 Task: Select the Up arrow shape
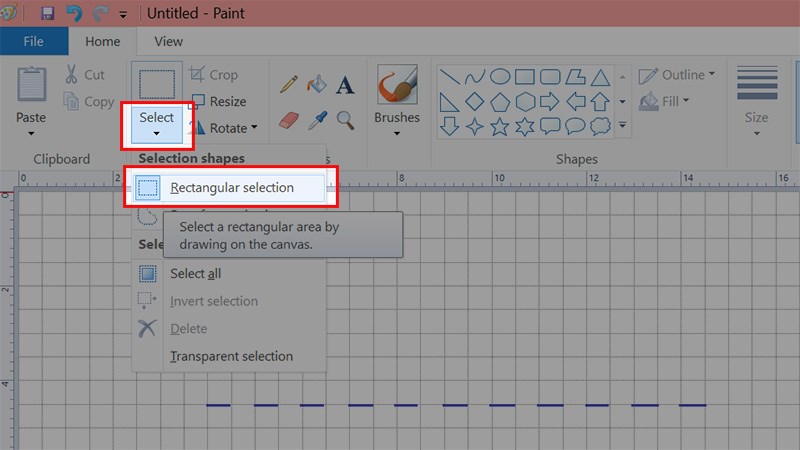coord(600,102)
